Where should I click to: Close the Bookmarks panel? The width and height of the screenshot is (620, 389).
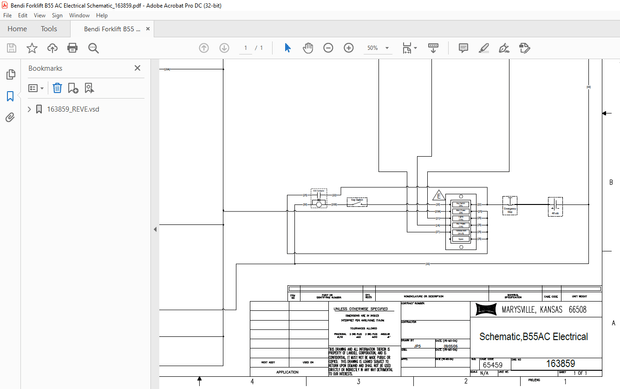[x=137, y=68]
